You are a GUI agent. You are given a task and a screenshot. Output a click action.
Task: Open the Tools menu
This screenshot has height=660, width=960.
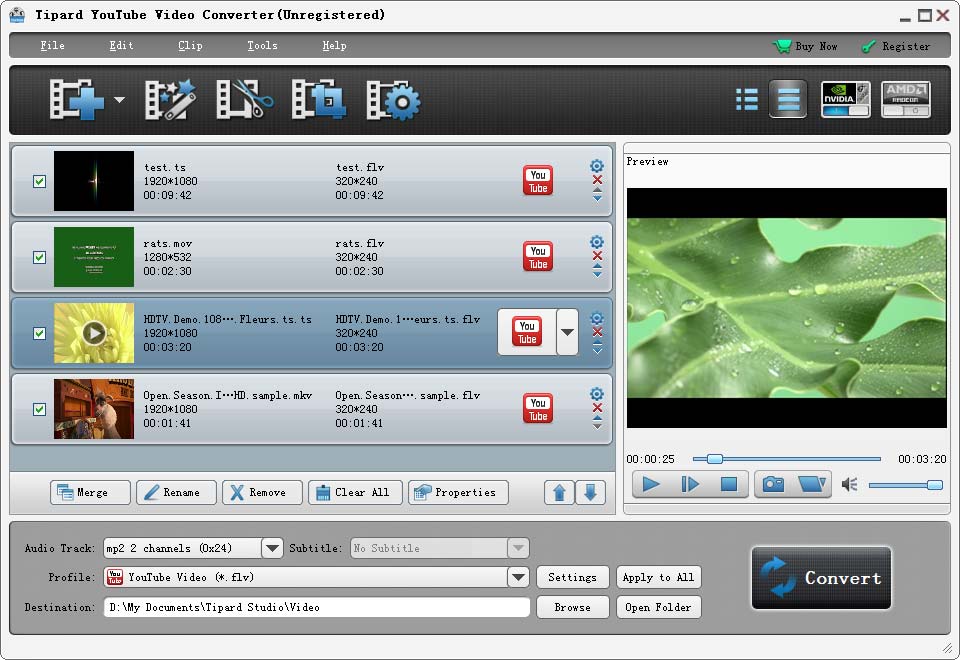click(263, 45)
